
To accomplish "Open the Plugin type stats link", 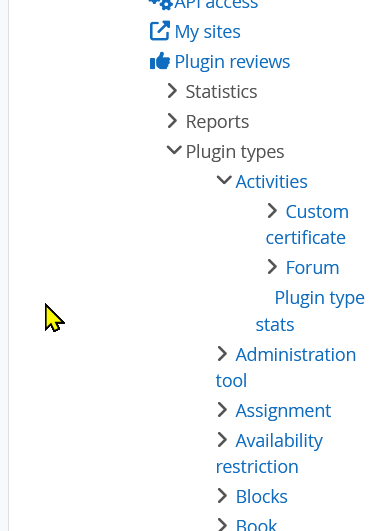I will pos(310,311).
